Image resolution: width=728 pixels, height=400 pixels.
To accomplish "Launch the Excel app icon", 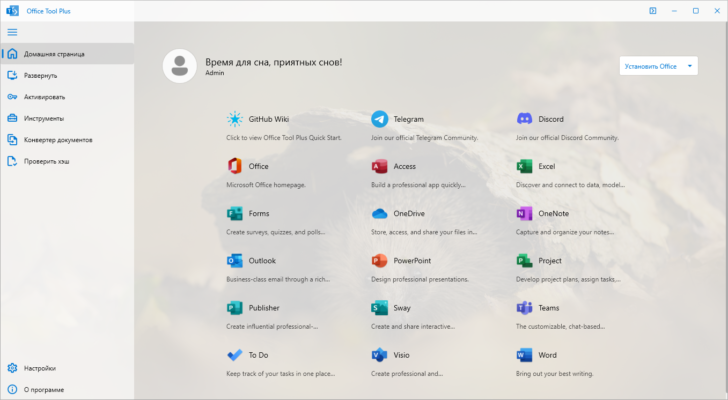I will [524, 166].
